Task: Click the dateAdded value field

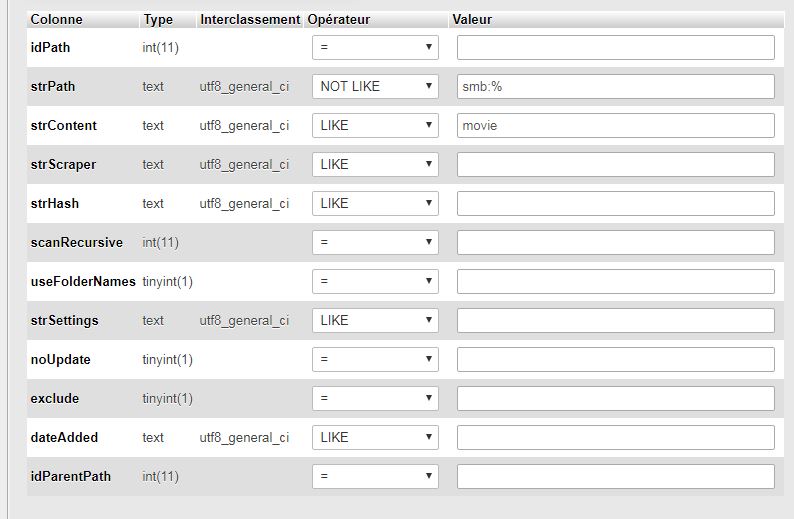Action: coord(615,437)
